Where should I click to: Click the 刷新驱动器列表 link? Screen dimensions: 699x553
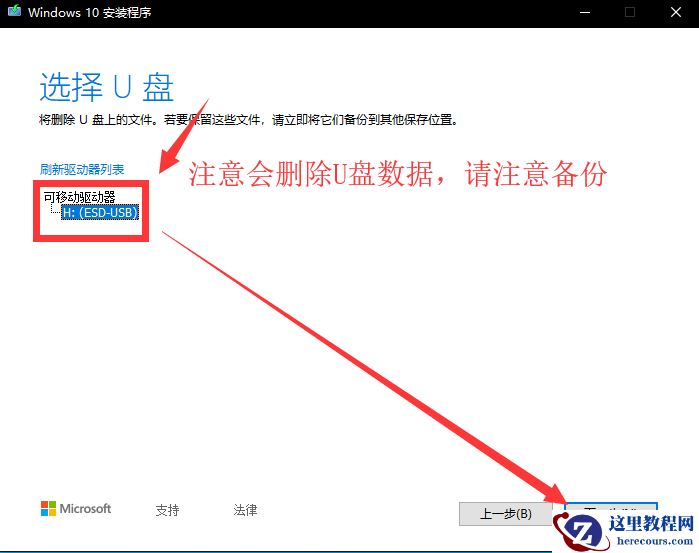[x=82, y=169]
